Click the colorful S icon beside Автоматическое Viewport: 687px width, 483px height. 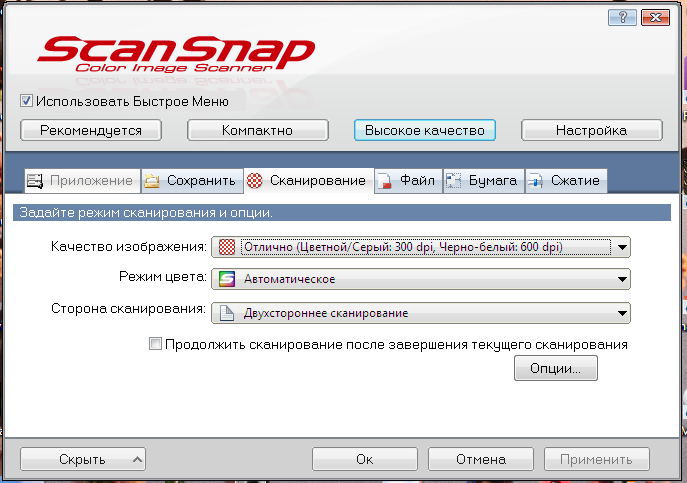pyautogui.click(x=227, y=279)
